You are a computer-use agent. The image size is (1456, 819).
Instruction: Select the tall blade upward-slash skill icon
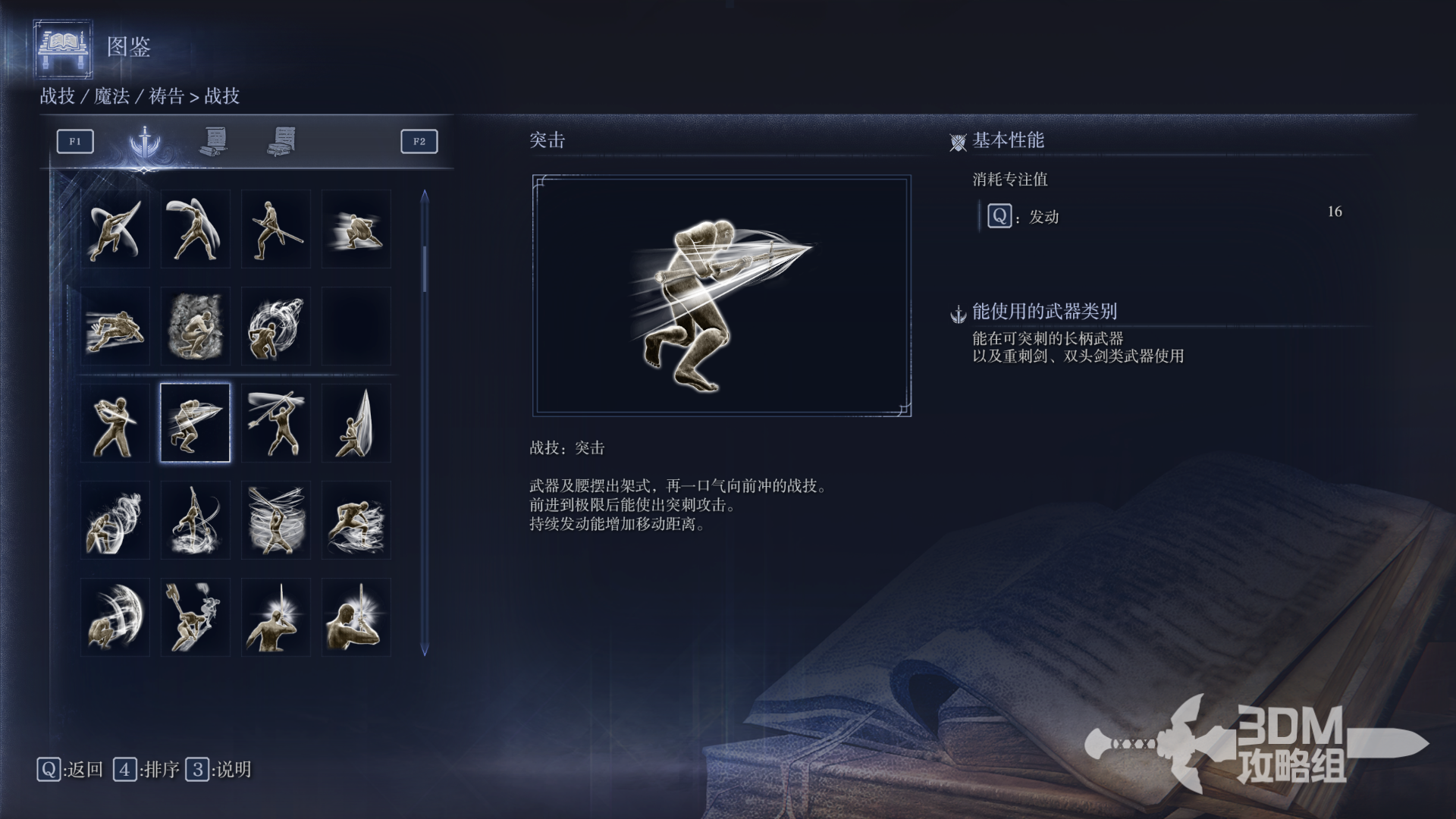[x=356, y=423]
